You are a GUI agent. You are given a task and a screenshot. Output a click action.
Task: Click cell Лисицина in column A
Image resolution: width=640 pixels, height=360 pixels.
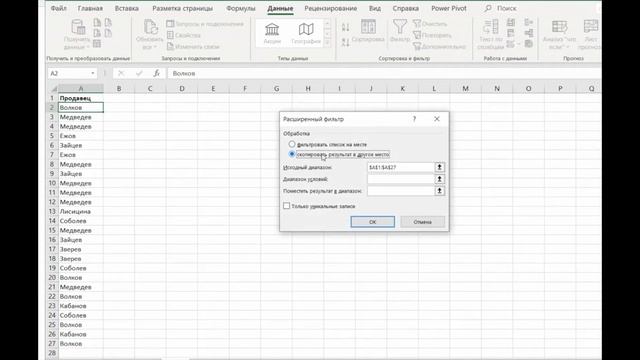pos(81,211)
